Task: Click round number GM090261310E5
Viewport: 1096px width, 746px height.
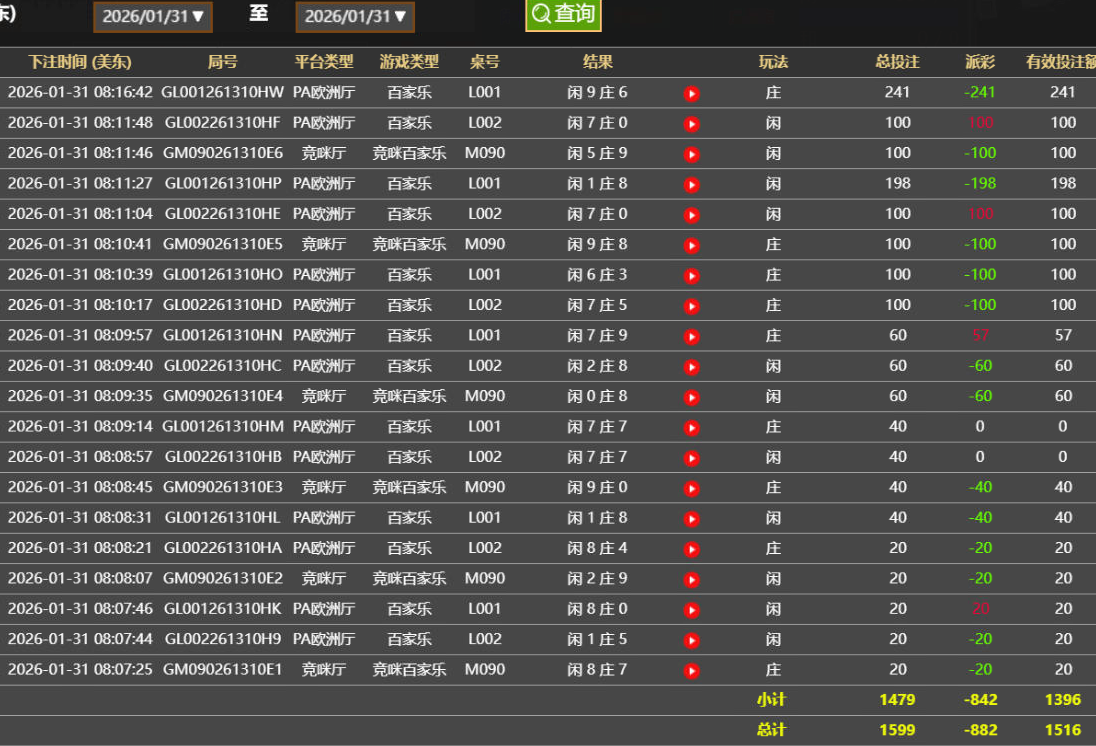Action: pyautogui.click(x=223, y=244)
